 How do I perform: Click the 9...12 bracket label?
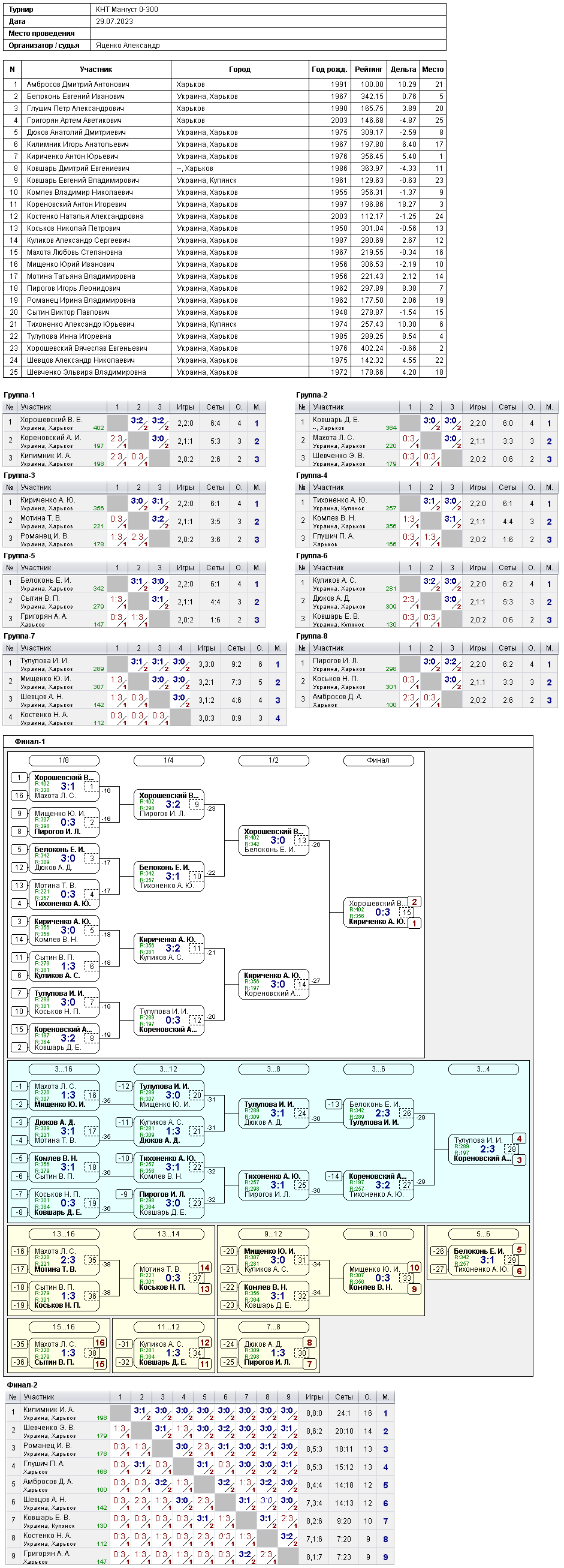(274, 1234)
